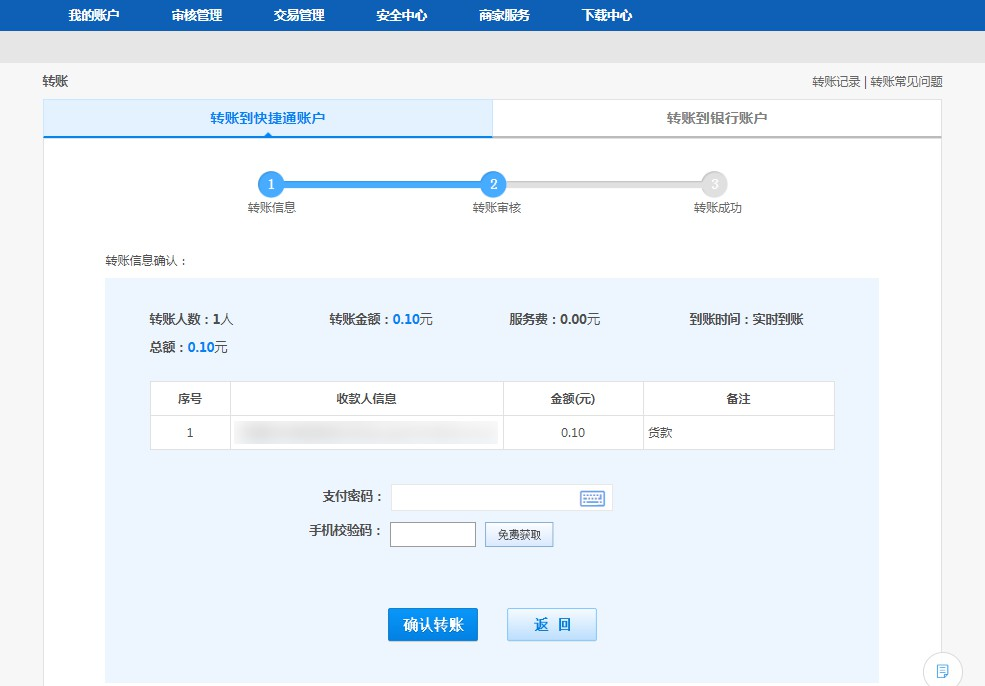Click step 1 转账信息 circle
This screenshot has height=686, width=985.
pyautogui.click(x=271, y=184)
